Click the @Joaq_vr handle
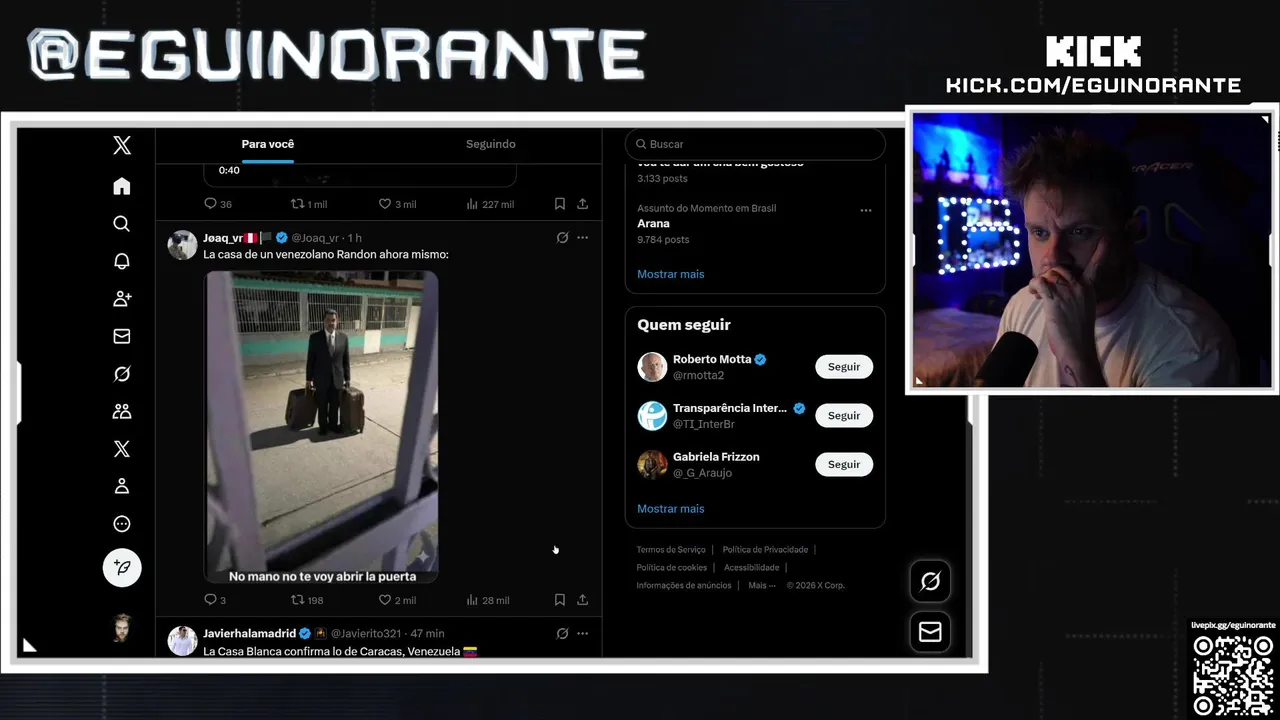Viewport: 1280px width, 720px height. pyautogui.click(x=315, y=238)
